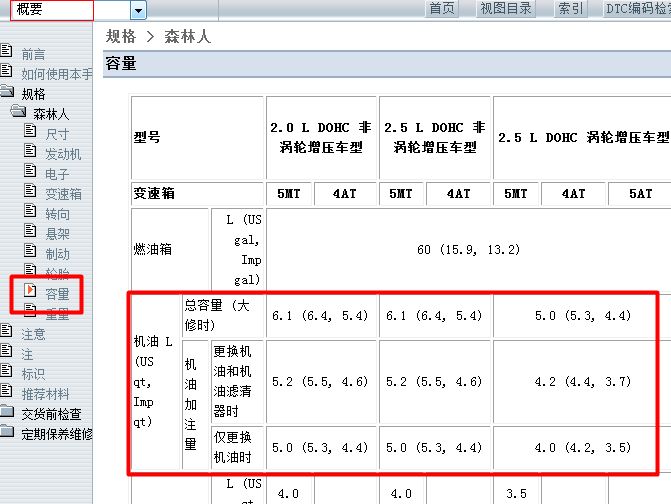Screen dimensions: 671x504
Task: Expand the 交货前检查 folder icon
Action: 7,411
